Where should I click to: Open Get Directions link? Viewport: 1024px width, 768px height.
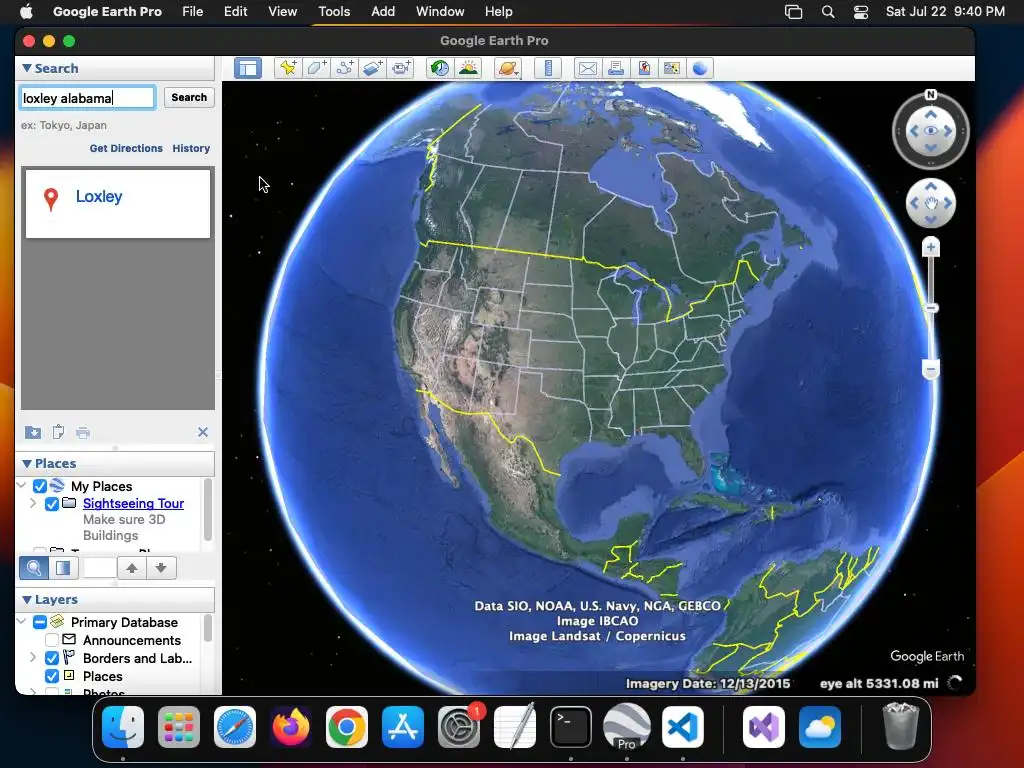pyautogui.click(x=126, y=148)
